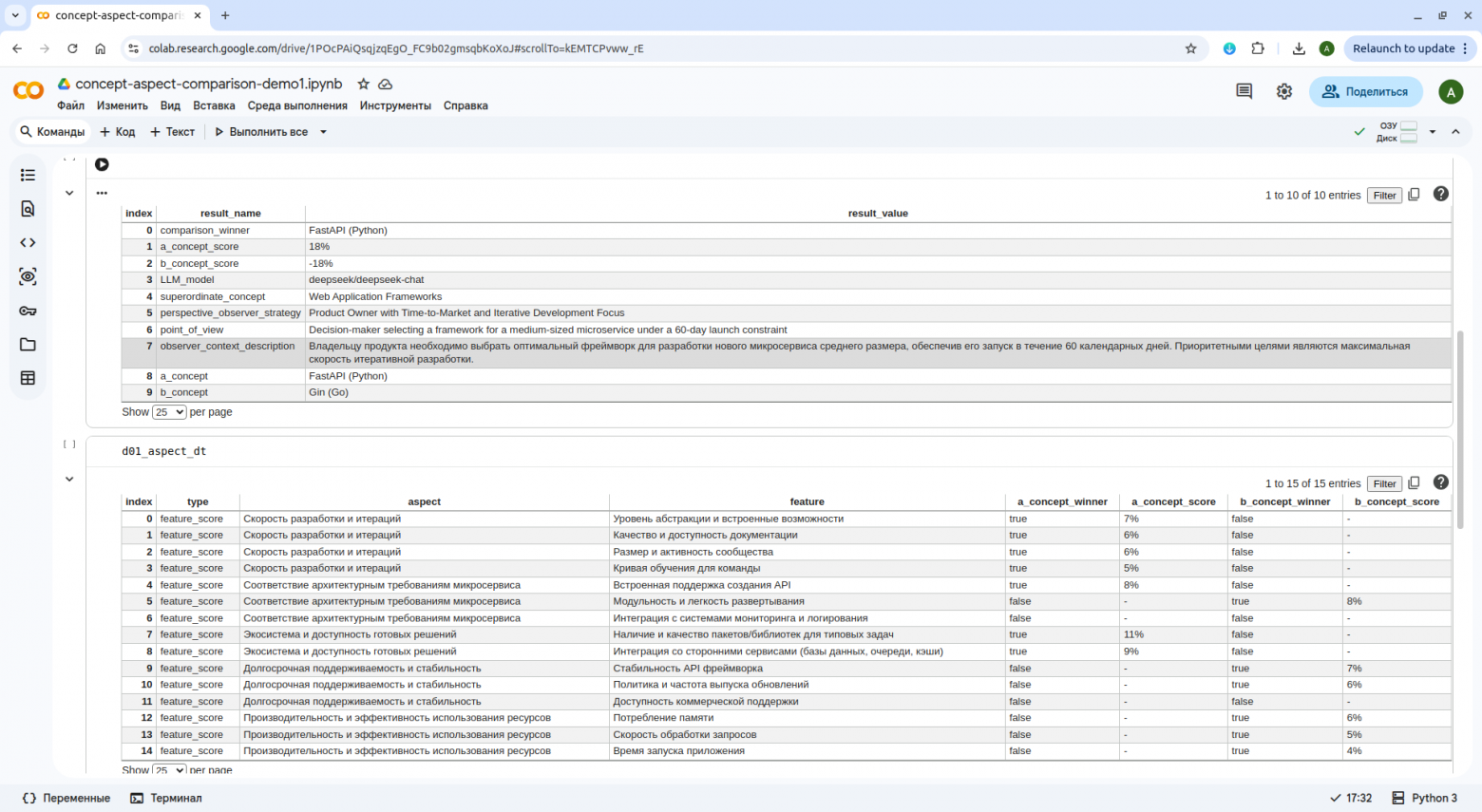The height and width of the screenshot is (812, 1482).
Task: Click the cloud save status icon
Action: [386, 85]
